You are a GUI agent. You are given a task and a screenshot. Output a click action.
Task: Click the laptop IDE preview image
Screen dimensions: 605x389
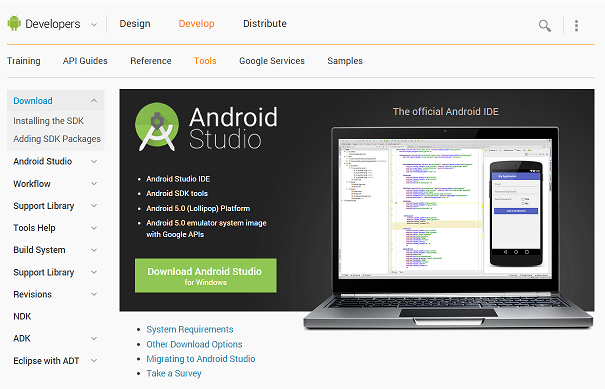click(448, 228)
